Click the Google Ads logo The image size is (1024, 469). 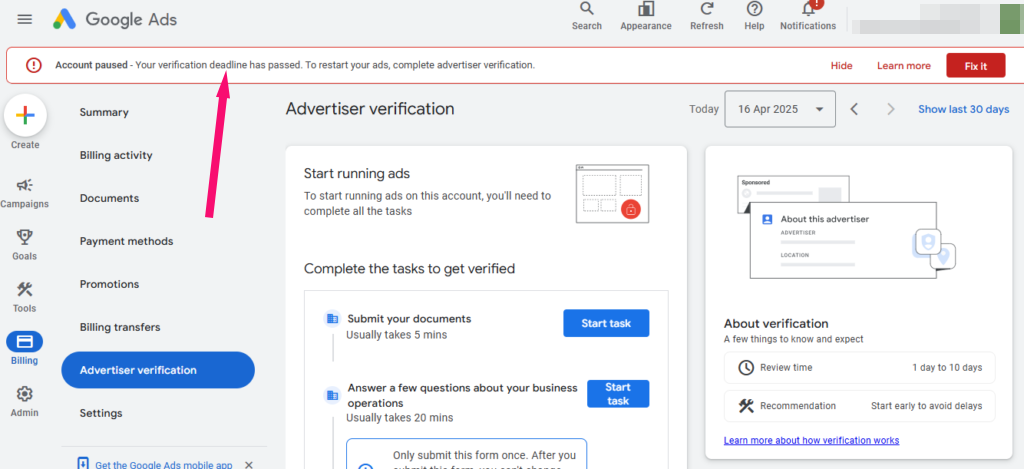(115, 20)
